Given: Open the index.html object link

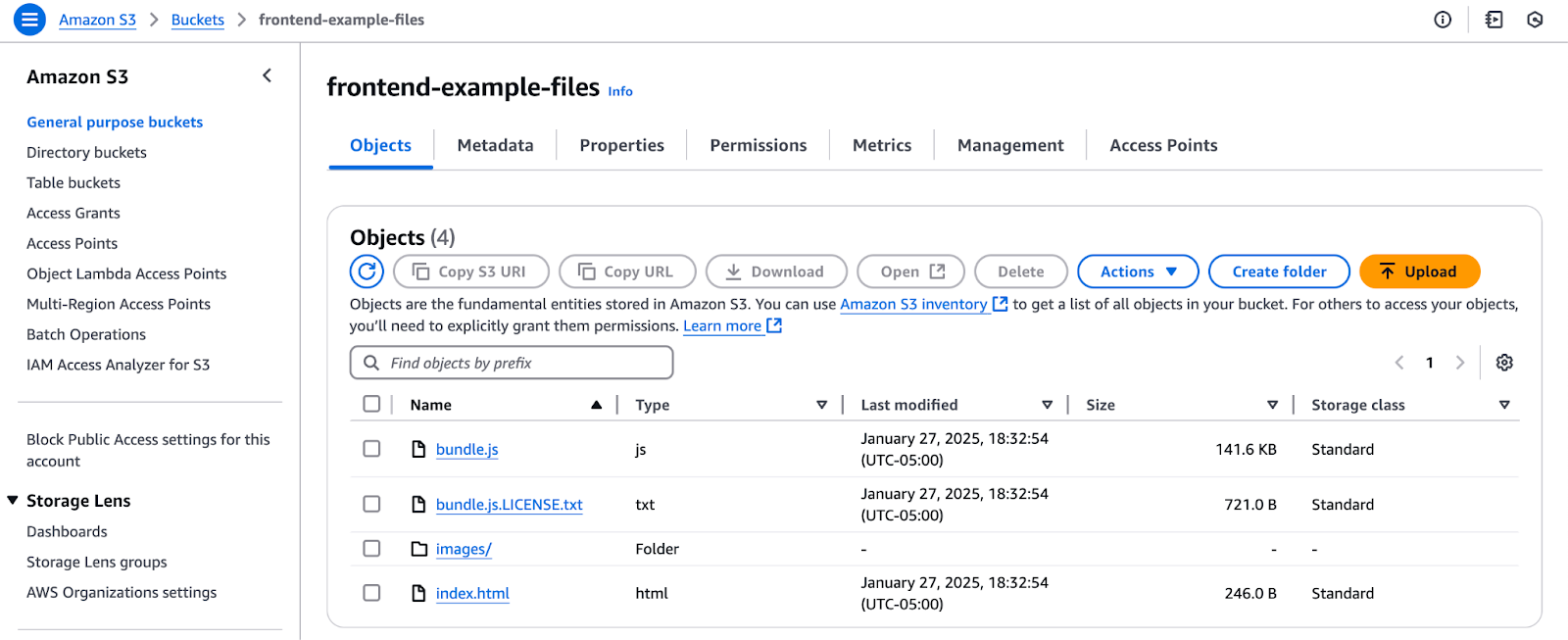Looking at the screenshot, I should coord(472,593).
